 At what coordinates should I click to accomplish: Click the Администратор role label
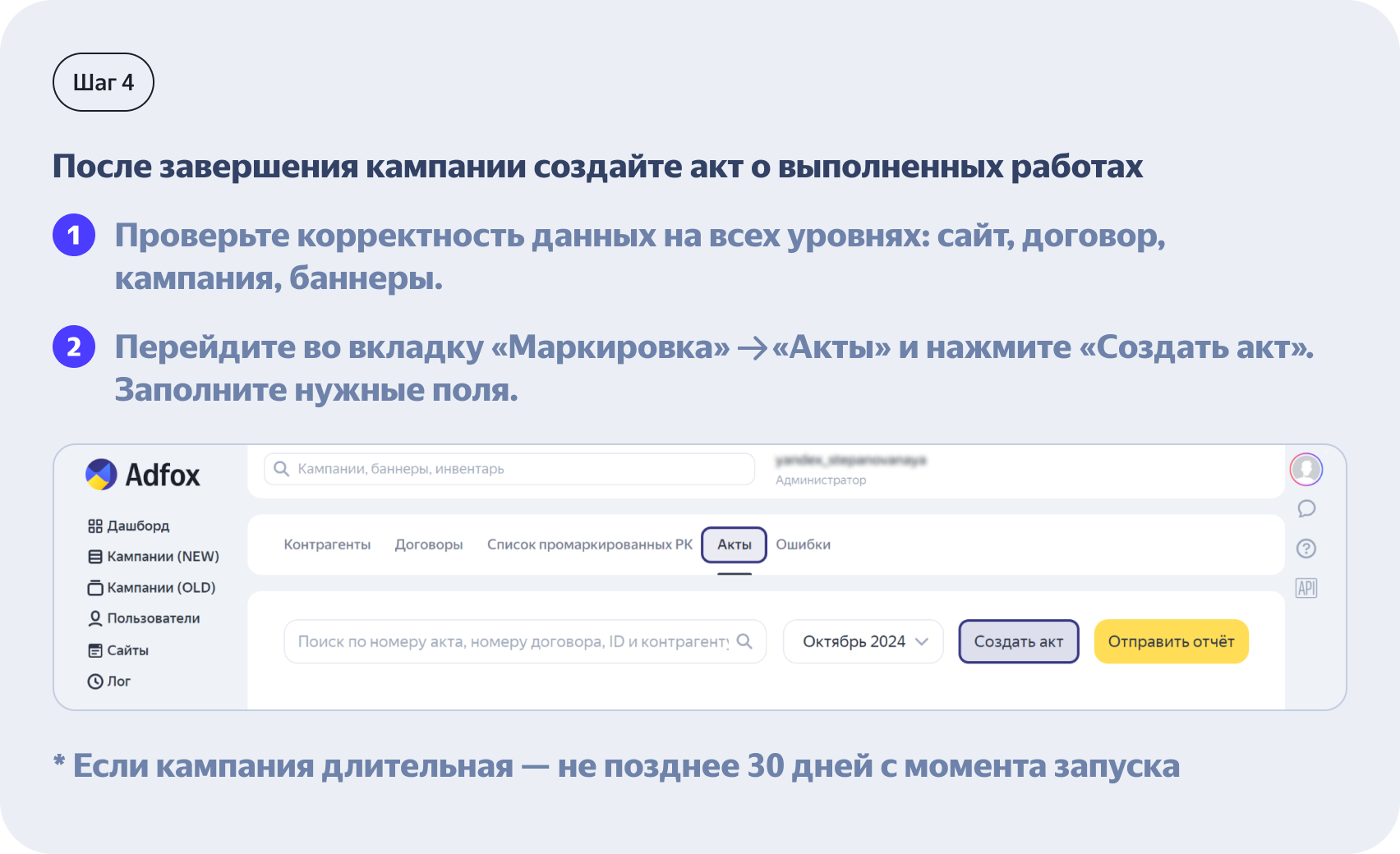pyautogui.click(x=821, y=480)
